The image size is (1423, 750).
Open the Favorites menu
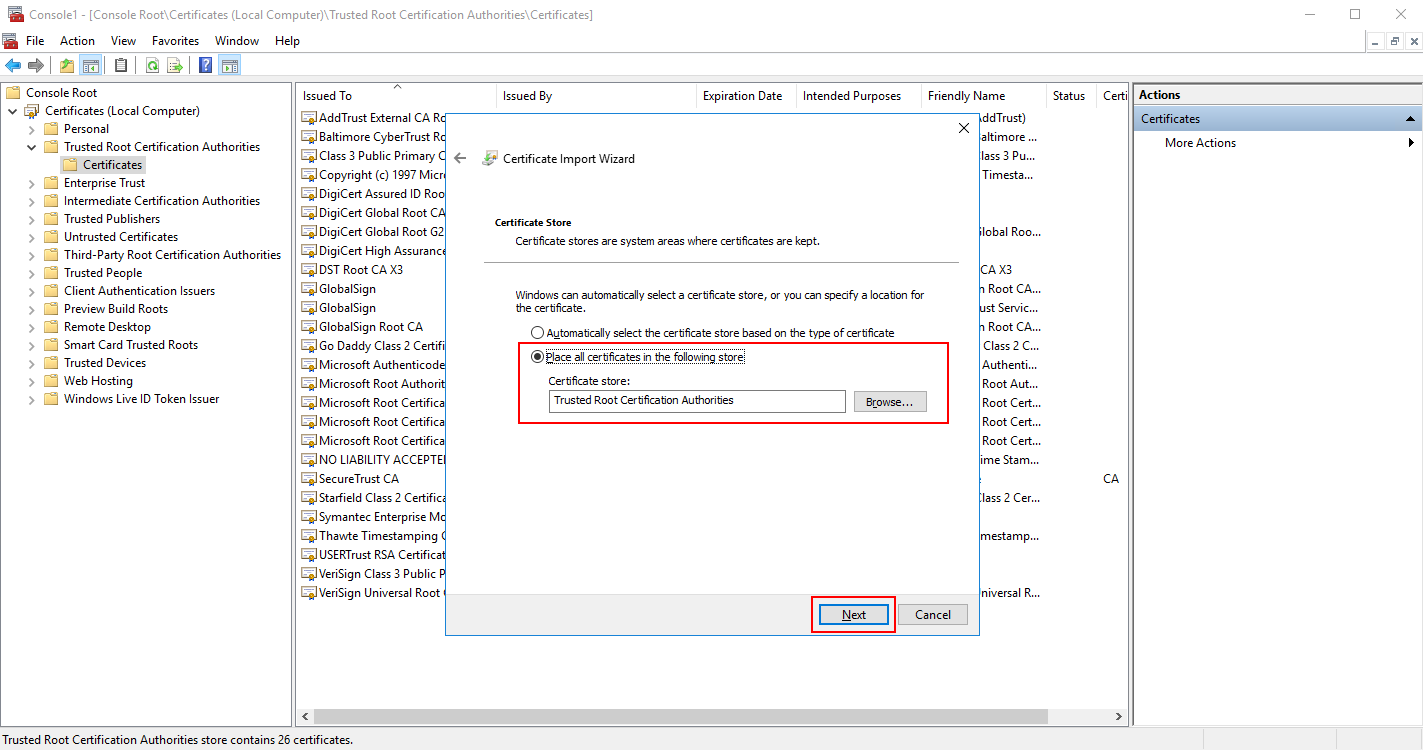175,40
